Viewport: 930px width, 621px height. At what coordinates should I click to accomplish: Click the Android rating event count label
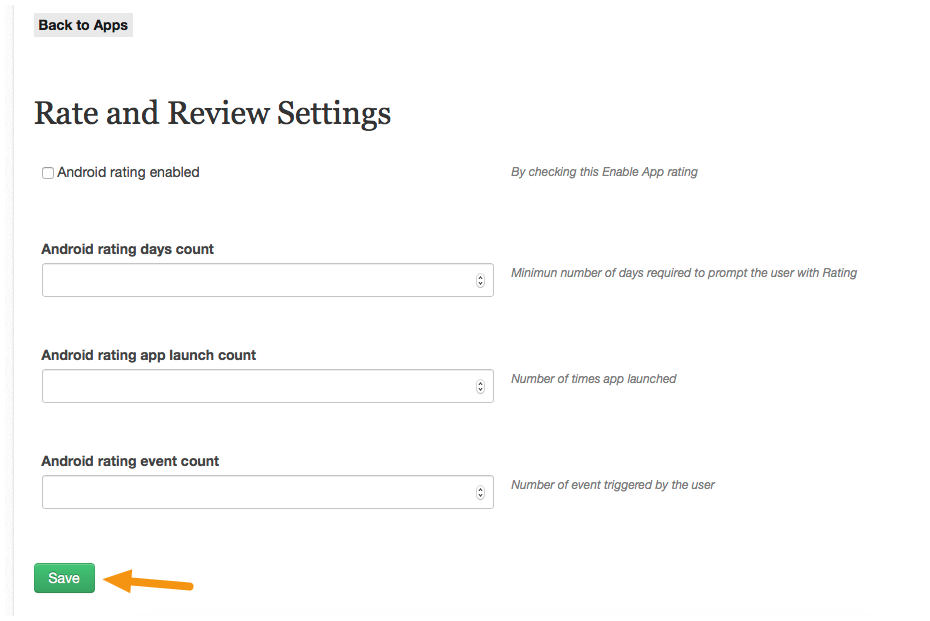point(130,461)
